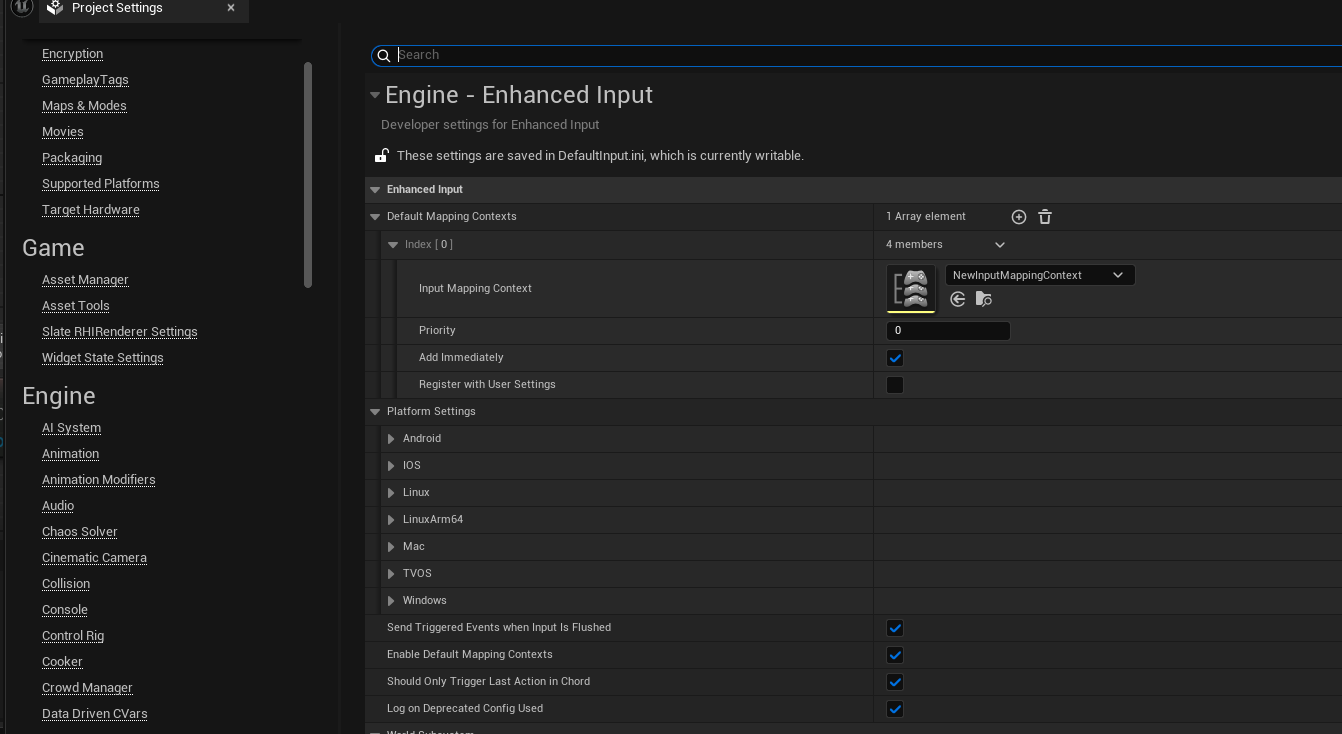The image size is (1342, 734).
Task: Expand the Android platform settings
Action: pyautogui.click(x=391, y=439)
